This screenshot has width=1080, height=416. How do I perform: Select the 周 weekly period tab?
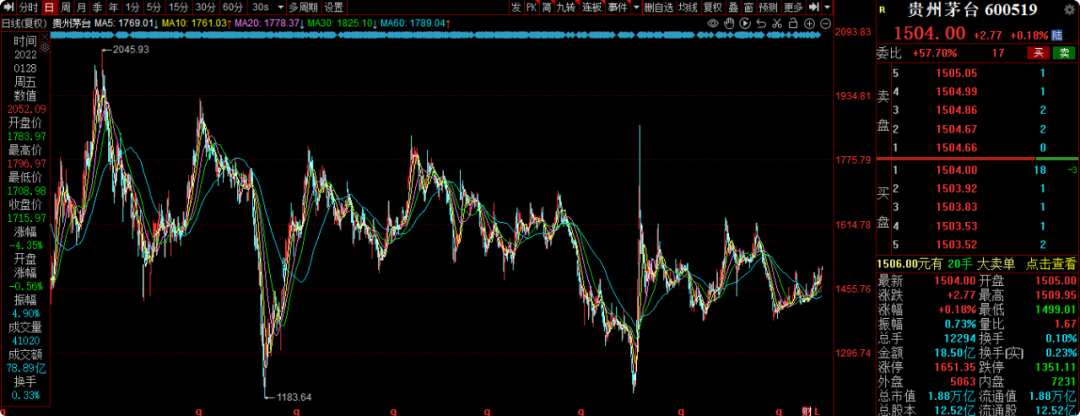[x=65, y=7]
